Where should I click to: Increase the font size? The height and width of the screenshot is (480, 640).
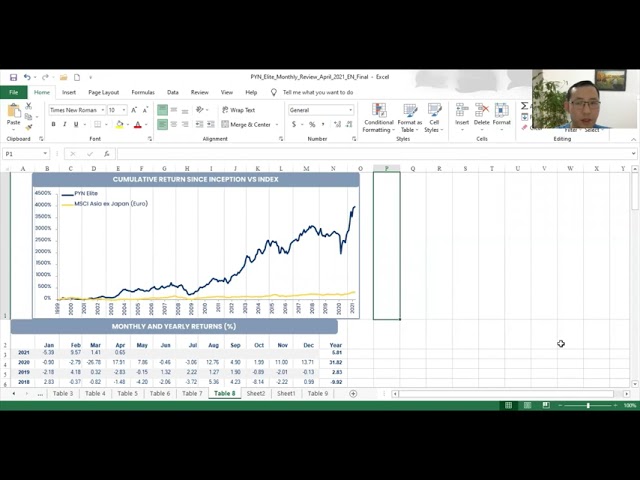[134, 110]
